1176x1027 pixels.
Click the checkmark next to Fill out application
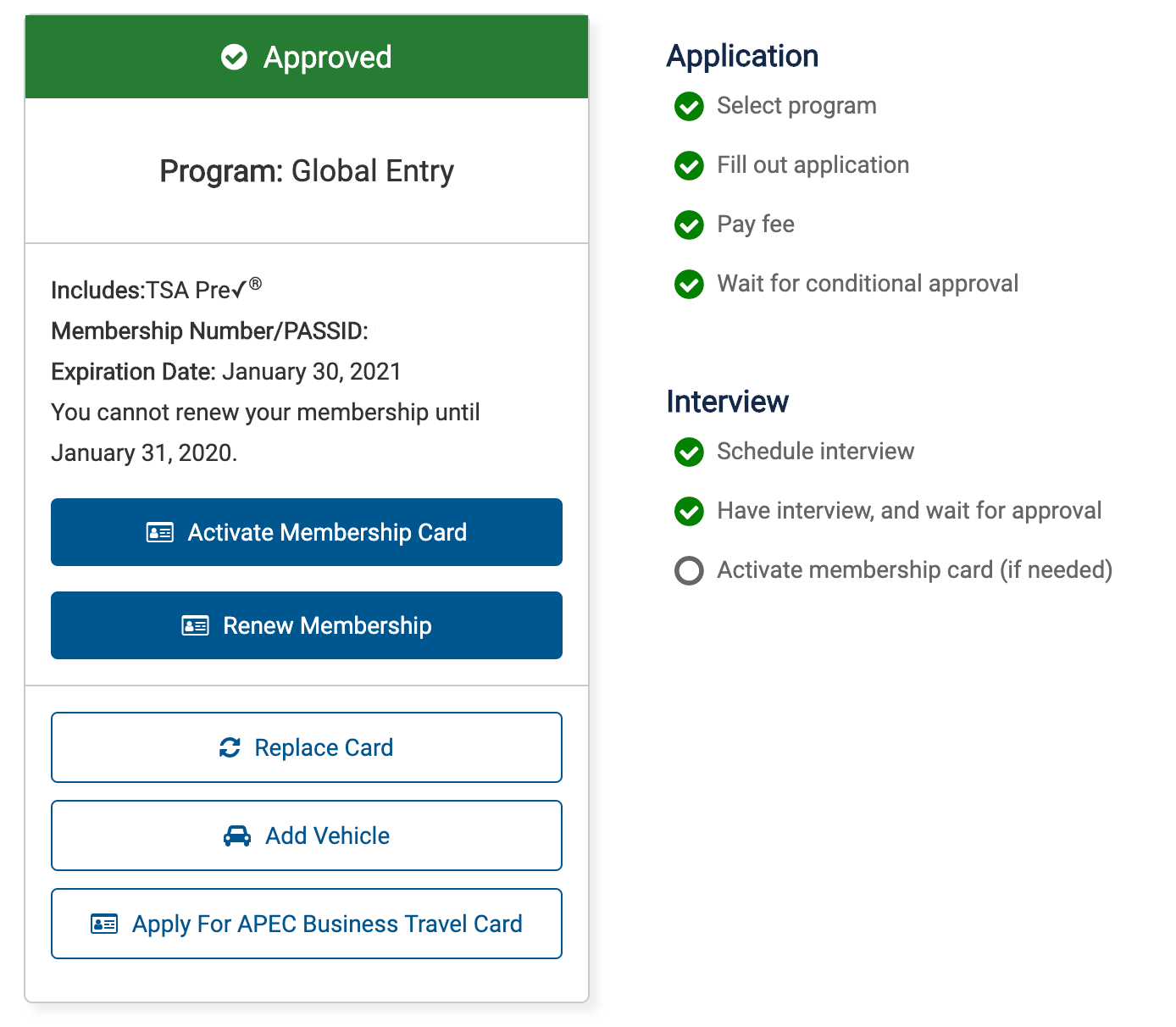click(689, 165)
